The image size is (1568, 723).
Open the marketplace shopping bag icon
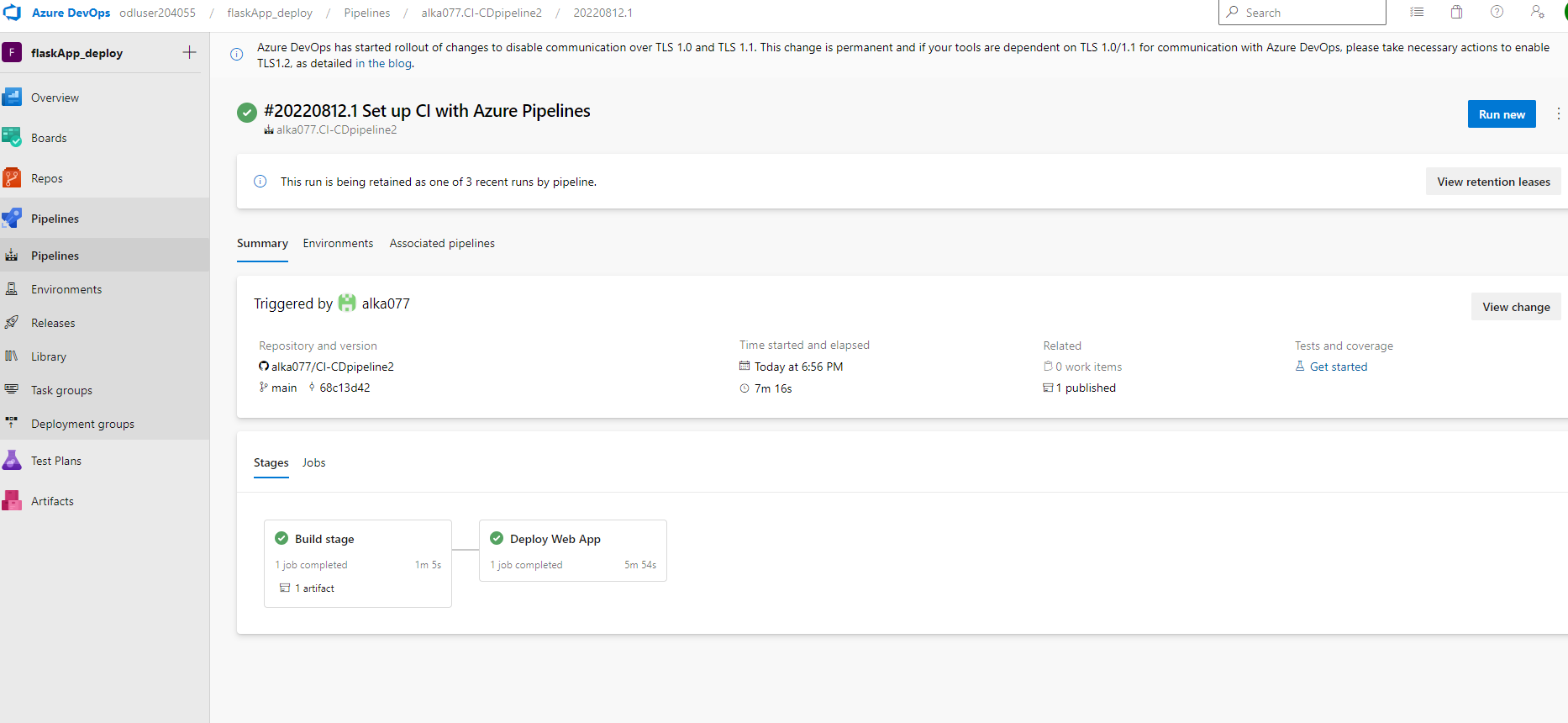[x=1456, y=13]
